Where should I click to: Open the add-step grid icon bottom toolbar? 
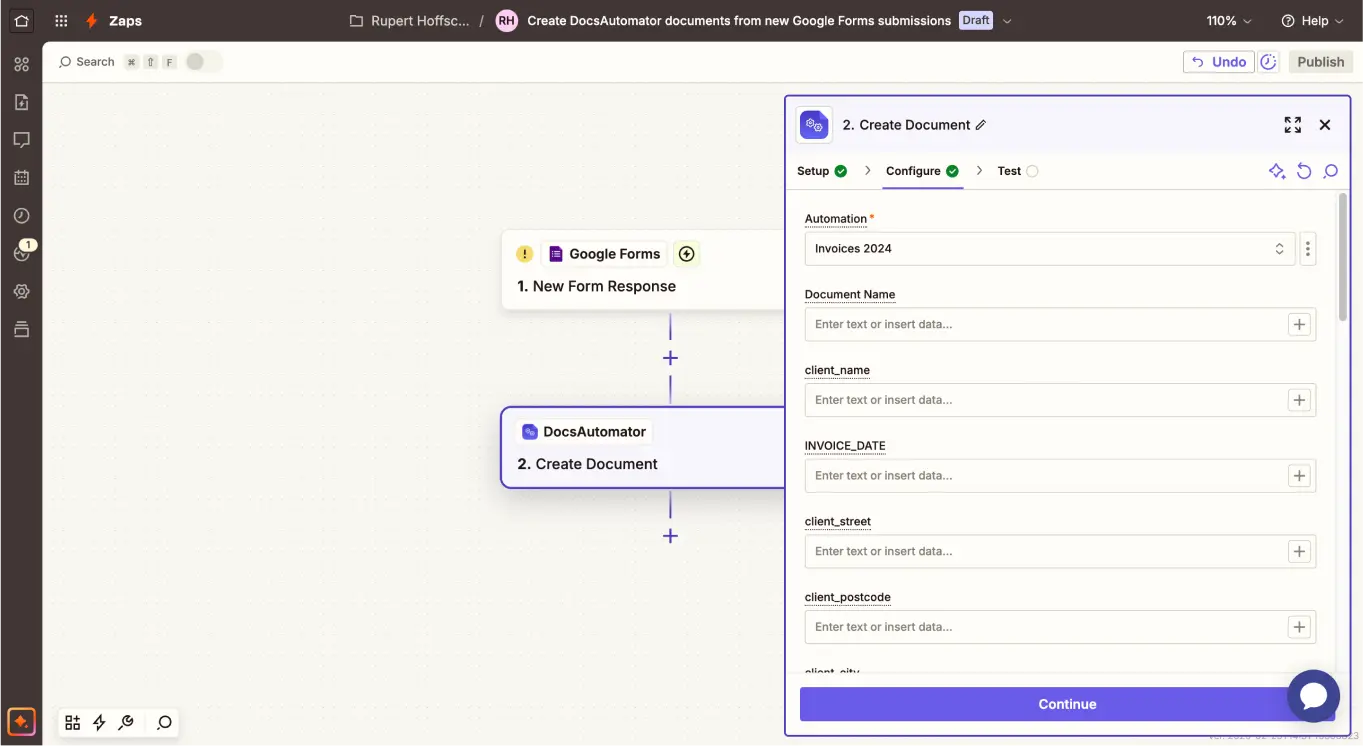coord(71,721)
